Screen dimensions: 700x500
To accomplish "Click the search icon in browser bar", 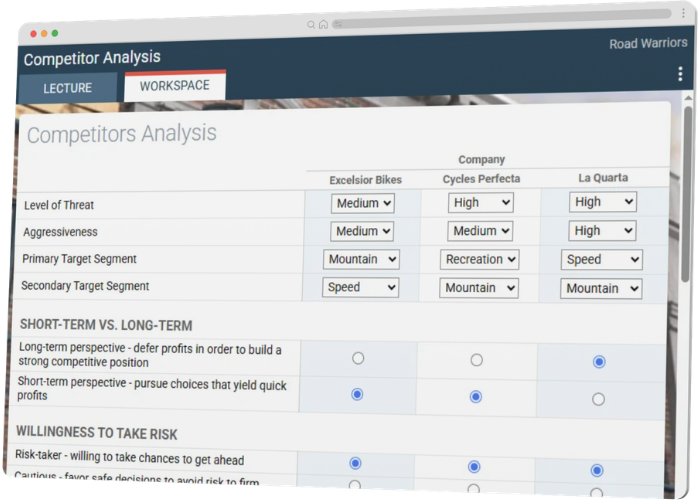I will pyautogui.click(x=311, y=25).
